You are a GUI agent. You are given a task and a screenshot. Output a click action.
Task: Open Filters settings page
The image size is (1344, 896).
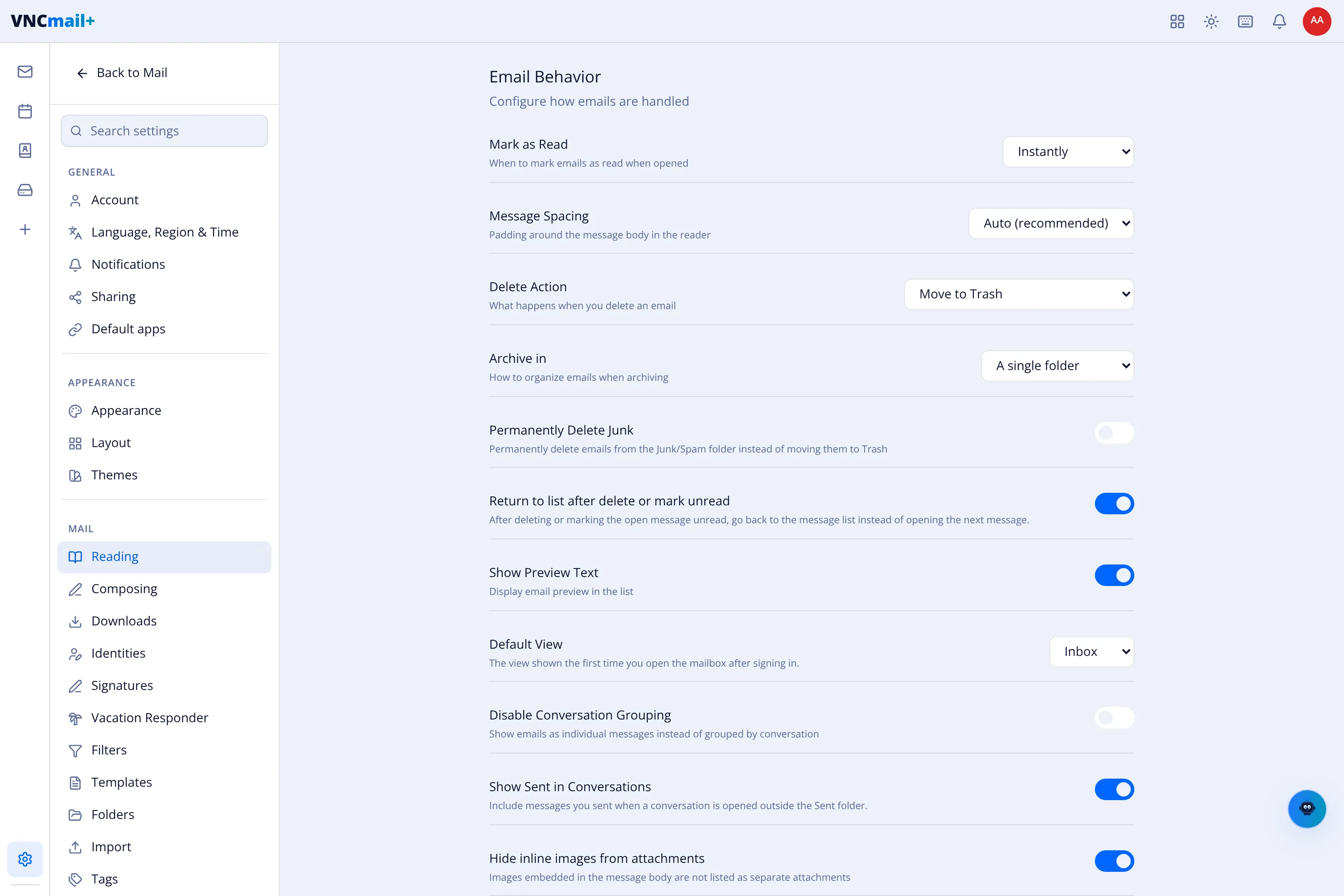coord(164,750)
